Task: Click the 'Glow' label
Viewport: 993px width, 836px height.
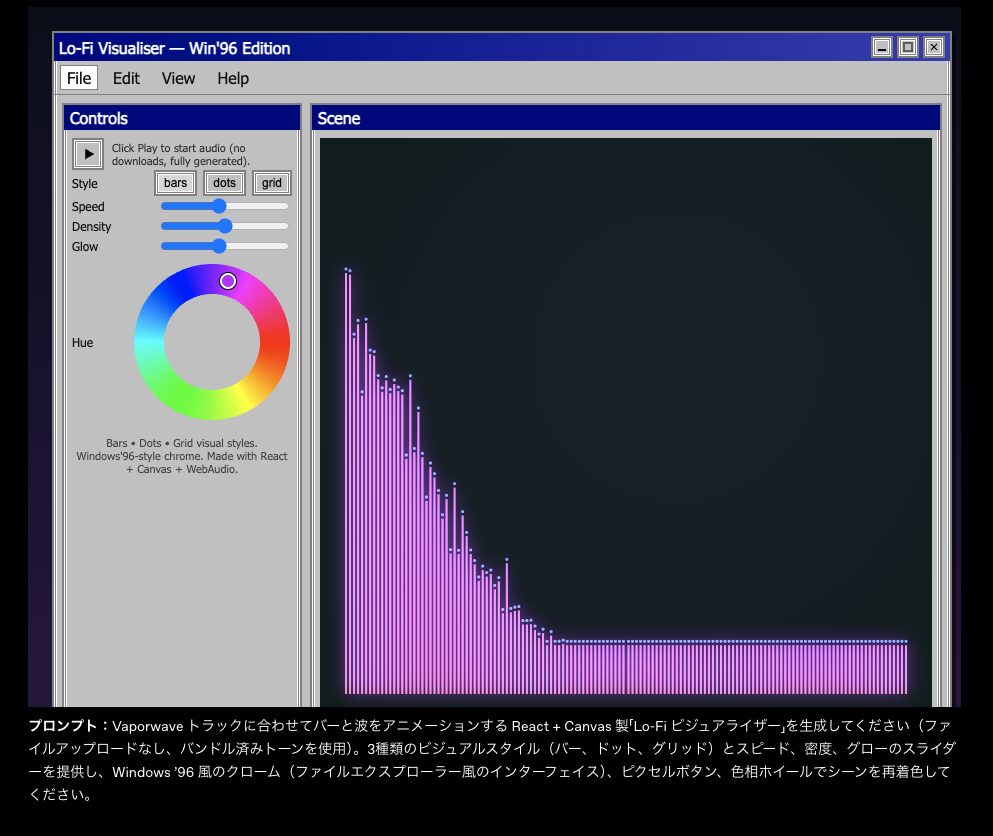Action: click(85, 246)
